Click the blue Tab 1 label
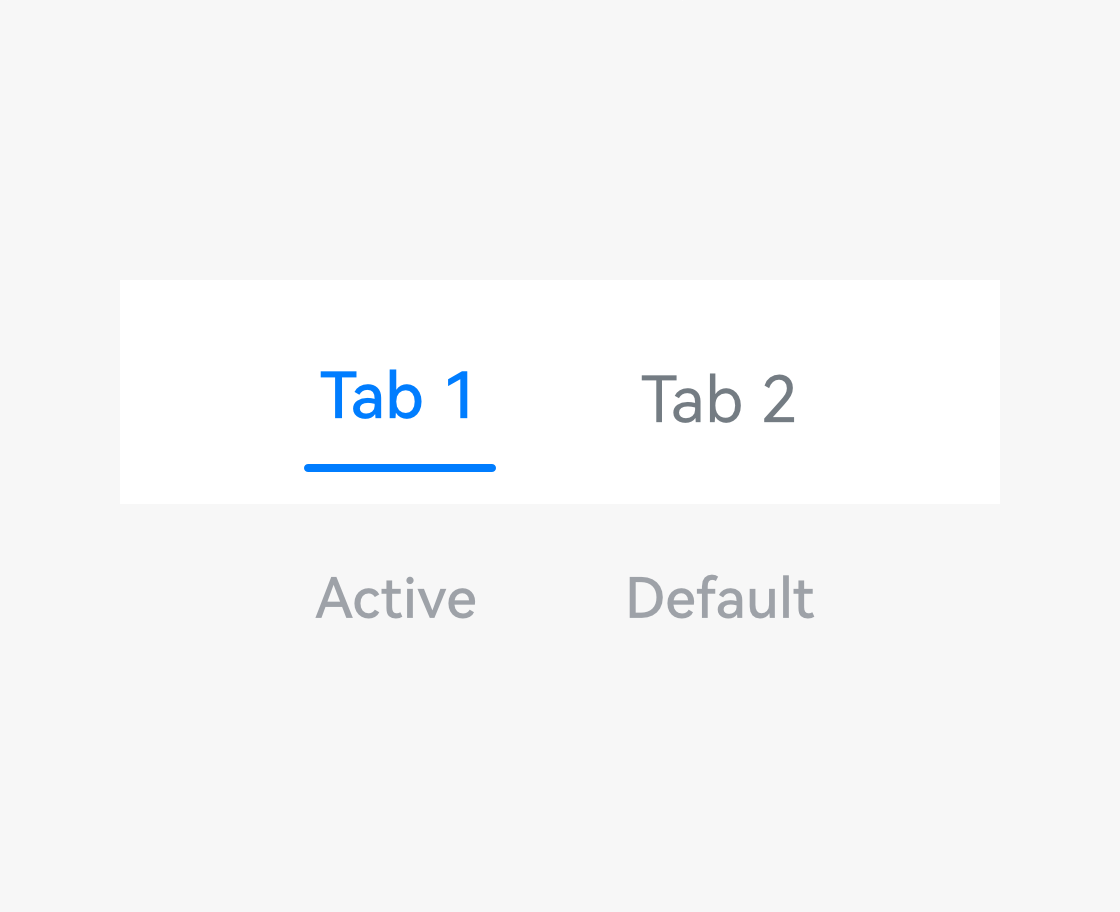Image resolution: width=1120 pixels, height=912 pixels. point(398,396)
